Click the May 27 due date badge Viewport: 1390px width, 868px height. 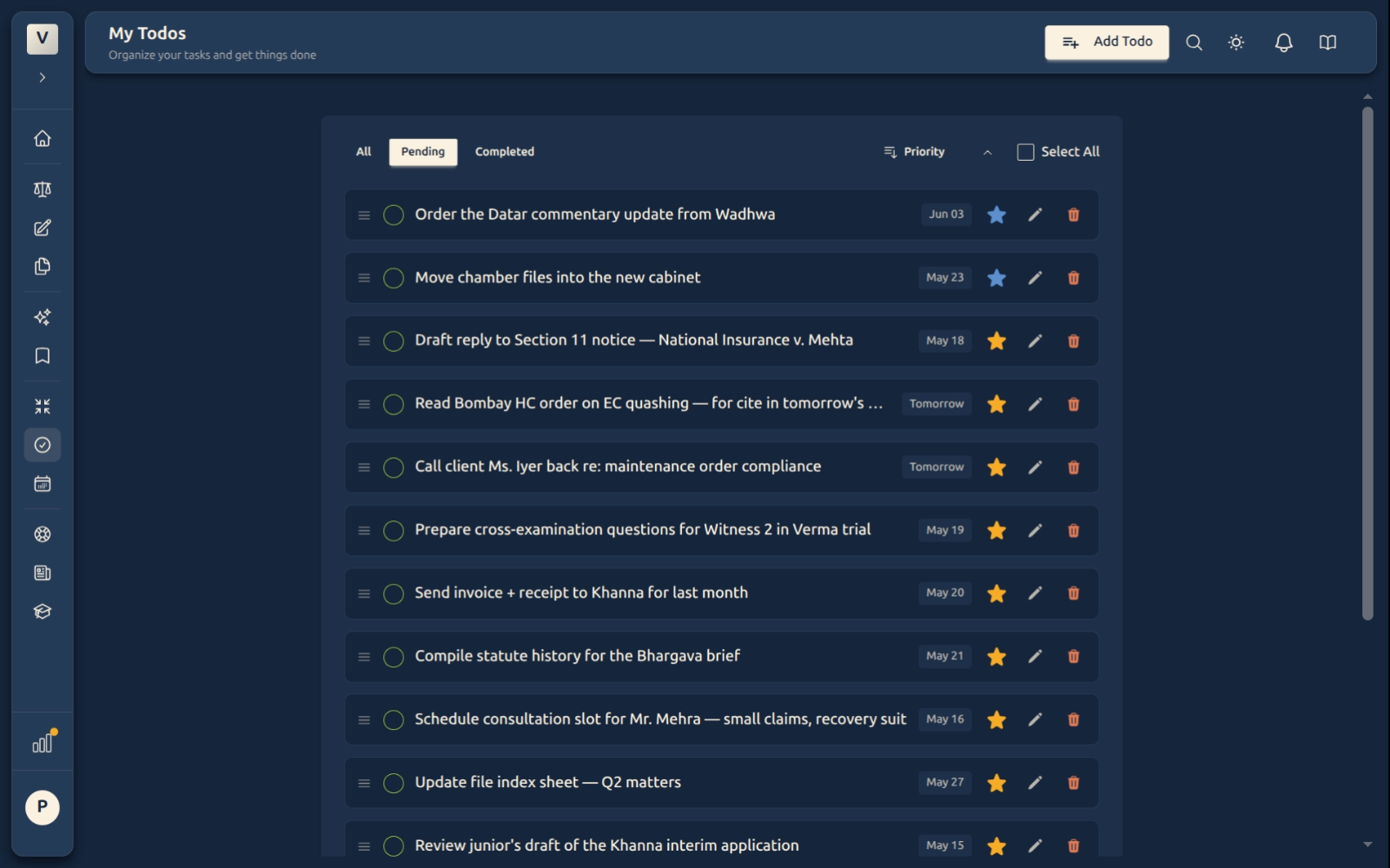pyautogui.click(x=945, y=783)
